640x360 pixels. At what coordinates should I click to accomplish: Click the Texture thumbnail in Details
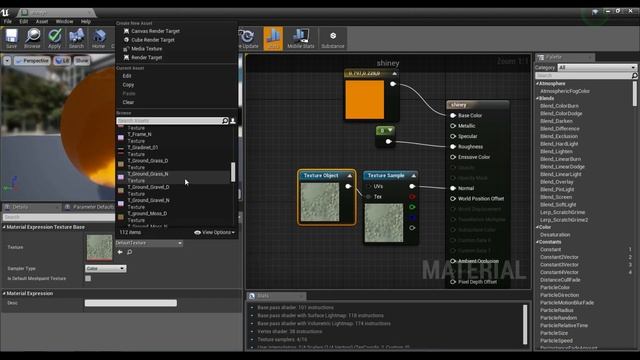click(99, 247)
